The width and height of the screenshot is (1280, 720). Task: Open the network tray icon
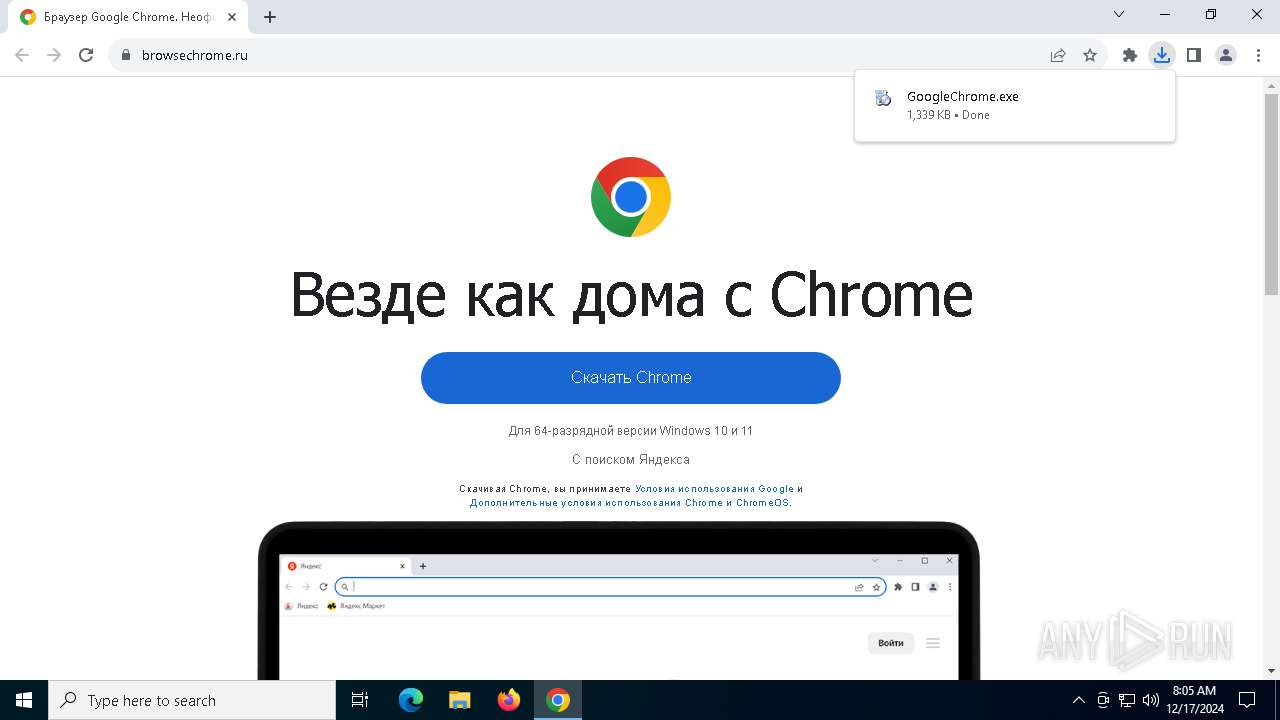point(1127,700)
